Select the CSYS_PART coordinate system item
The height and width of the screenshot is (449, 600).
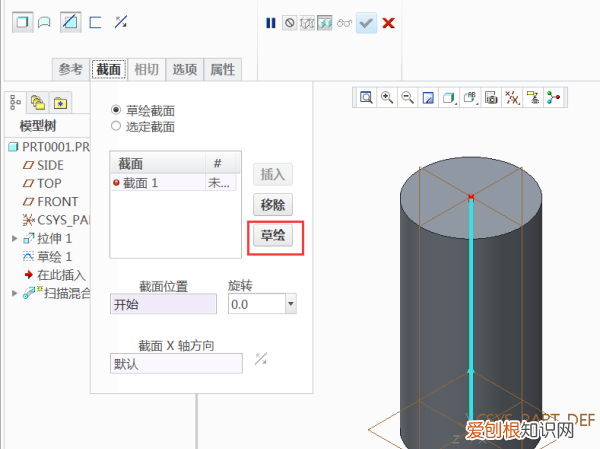coord(56,220)
